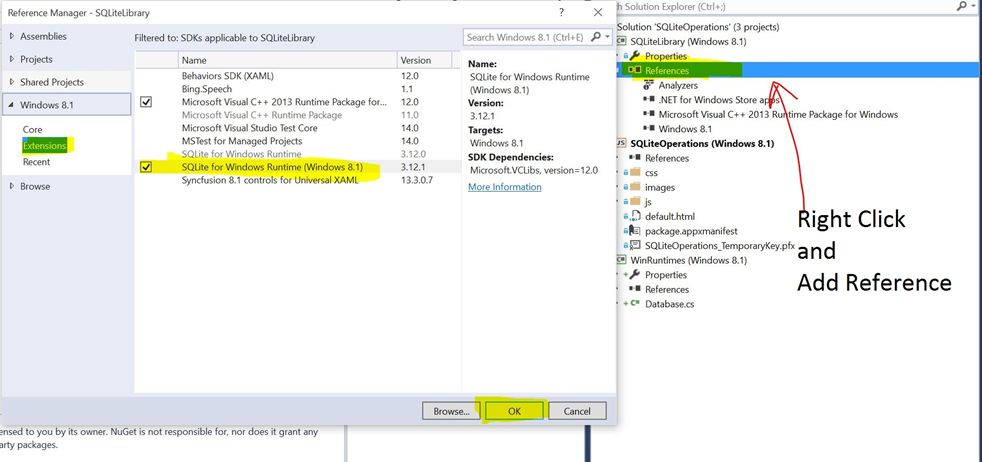The image size is (982, 462).
Task: Click the SQLiteOperations_TemporaryKey.pfx certificate icon
Action: tap(635, 245)
